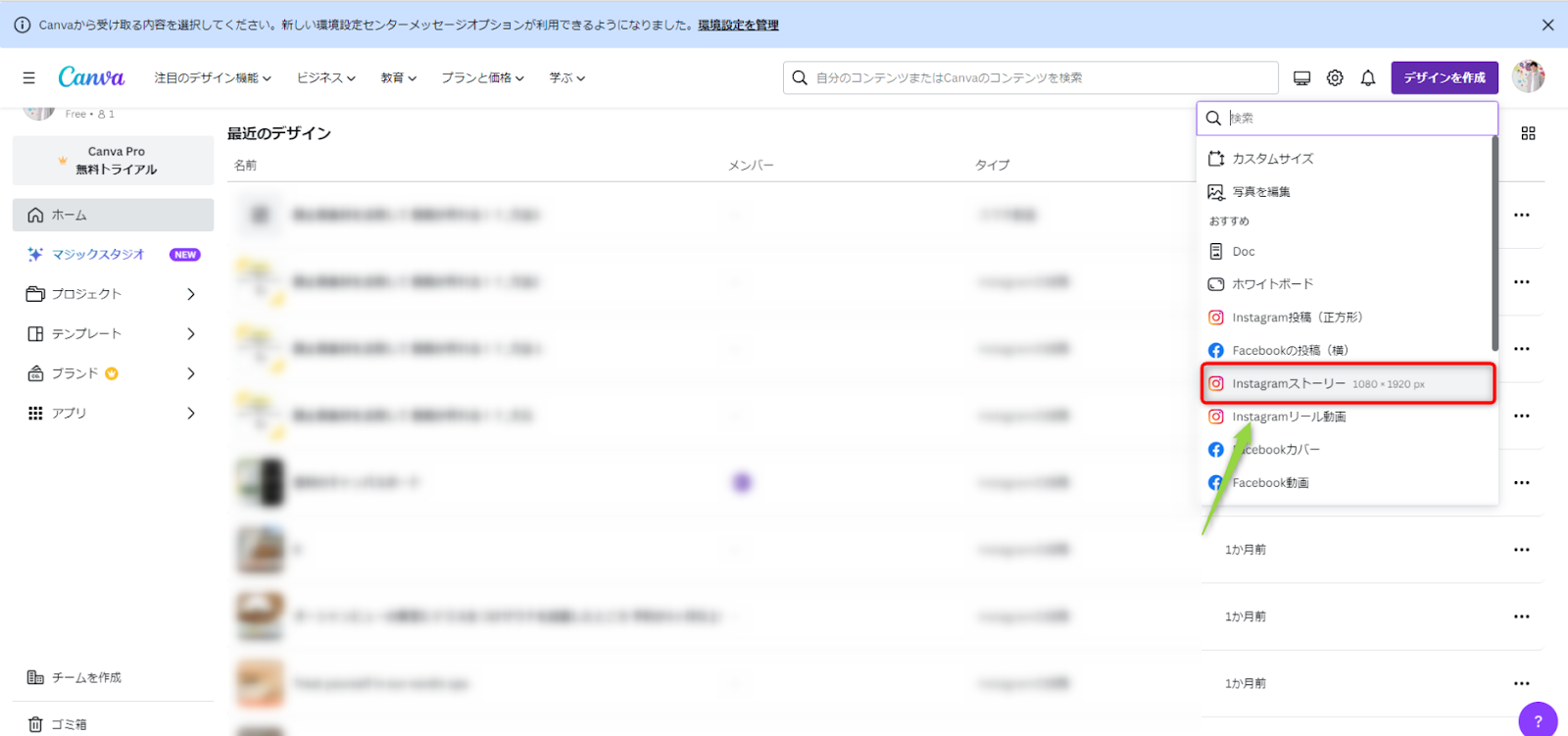
Task: Click the Canva logo
Action: (91, 77)
